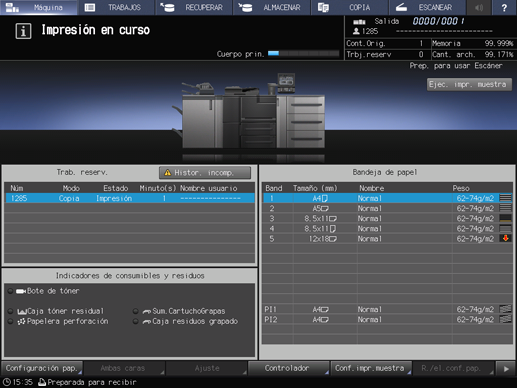Open Configuración pap. button
This screenshot has height=388, width=517.
pyautogui.click(x=42, y=368)
